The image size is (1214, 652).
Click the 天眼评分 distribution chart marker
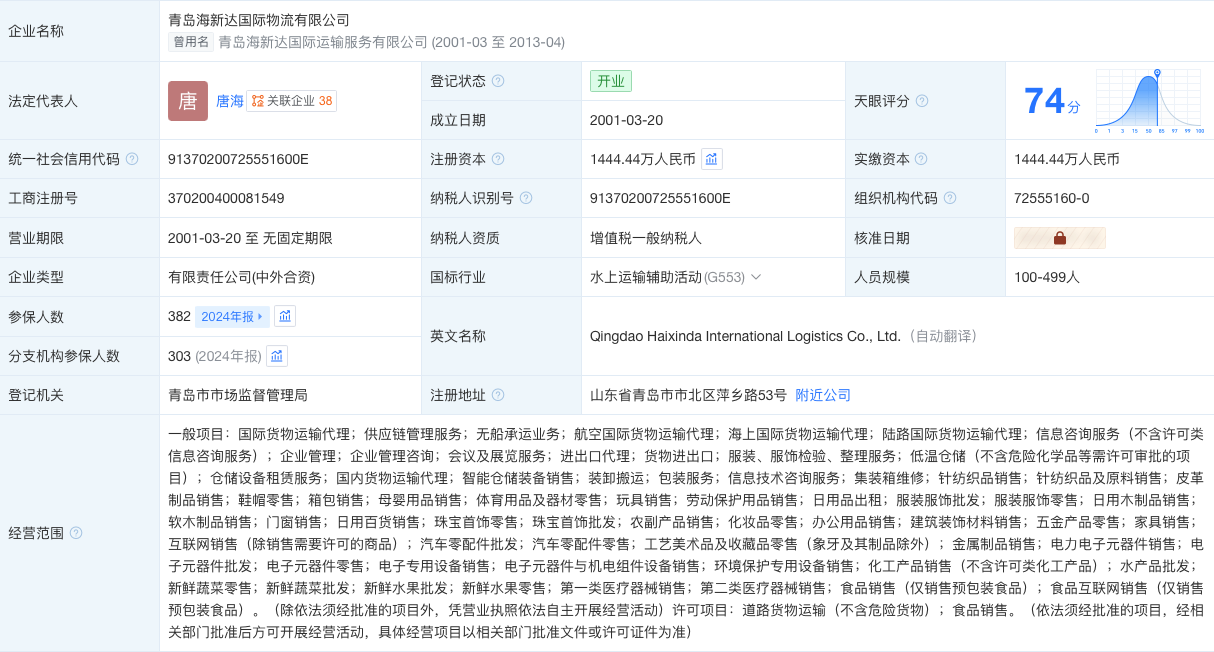coord(1157,72)
